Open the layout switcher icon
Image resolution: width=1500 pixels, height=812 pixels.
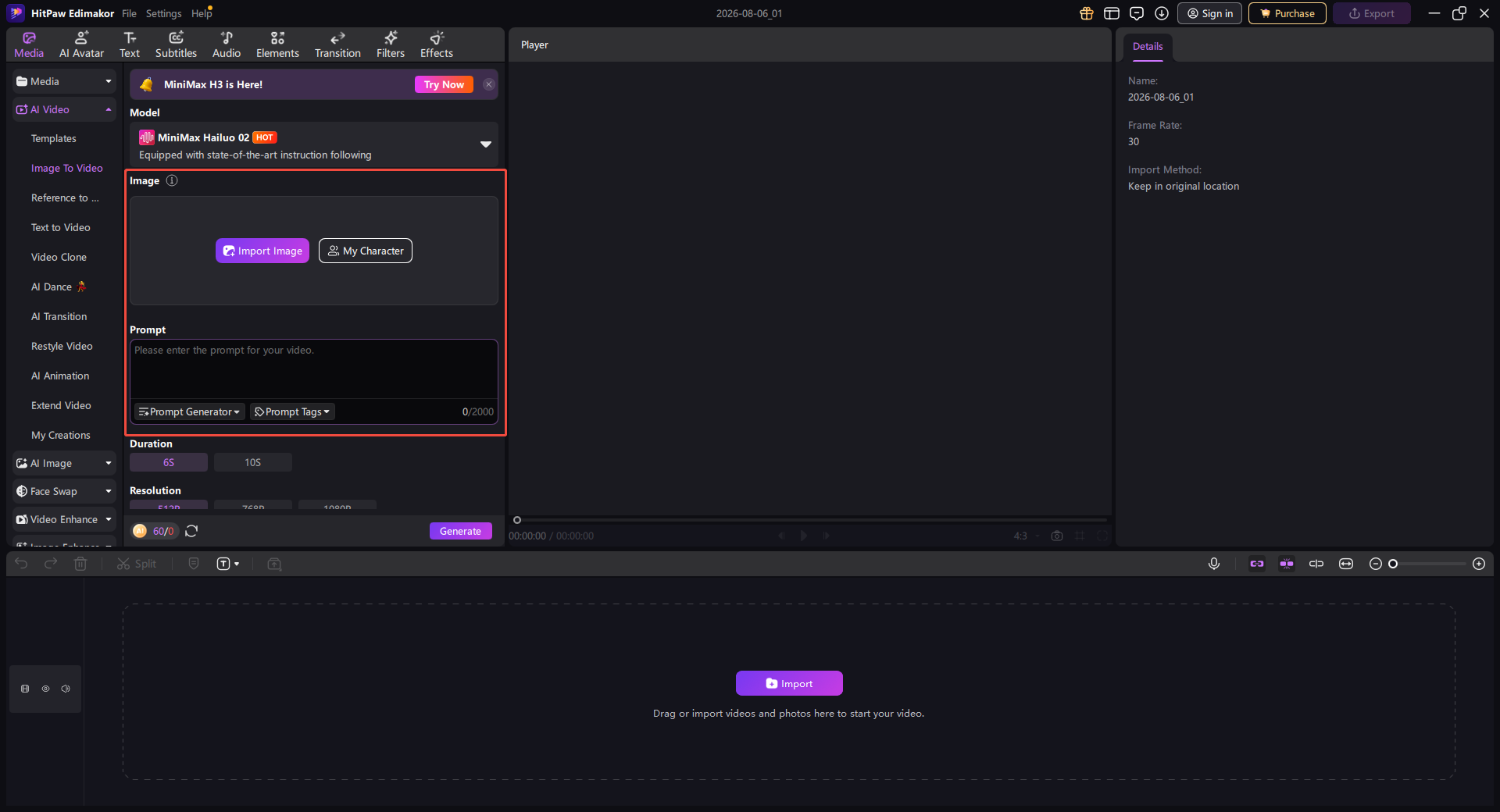point(1112,13)
